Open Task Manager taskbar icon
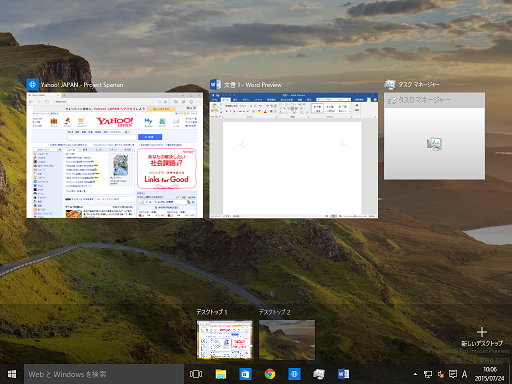The width and height of the screenshot is (512, 384). click(319, 374)
